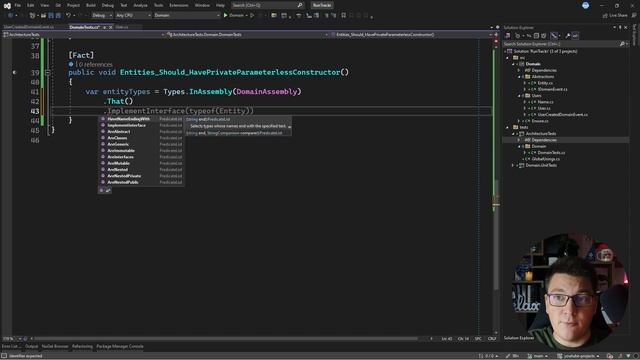Click the Solution Explorer Collapse All icon

click(x=536, y=36)
